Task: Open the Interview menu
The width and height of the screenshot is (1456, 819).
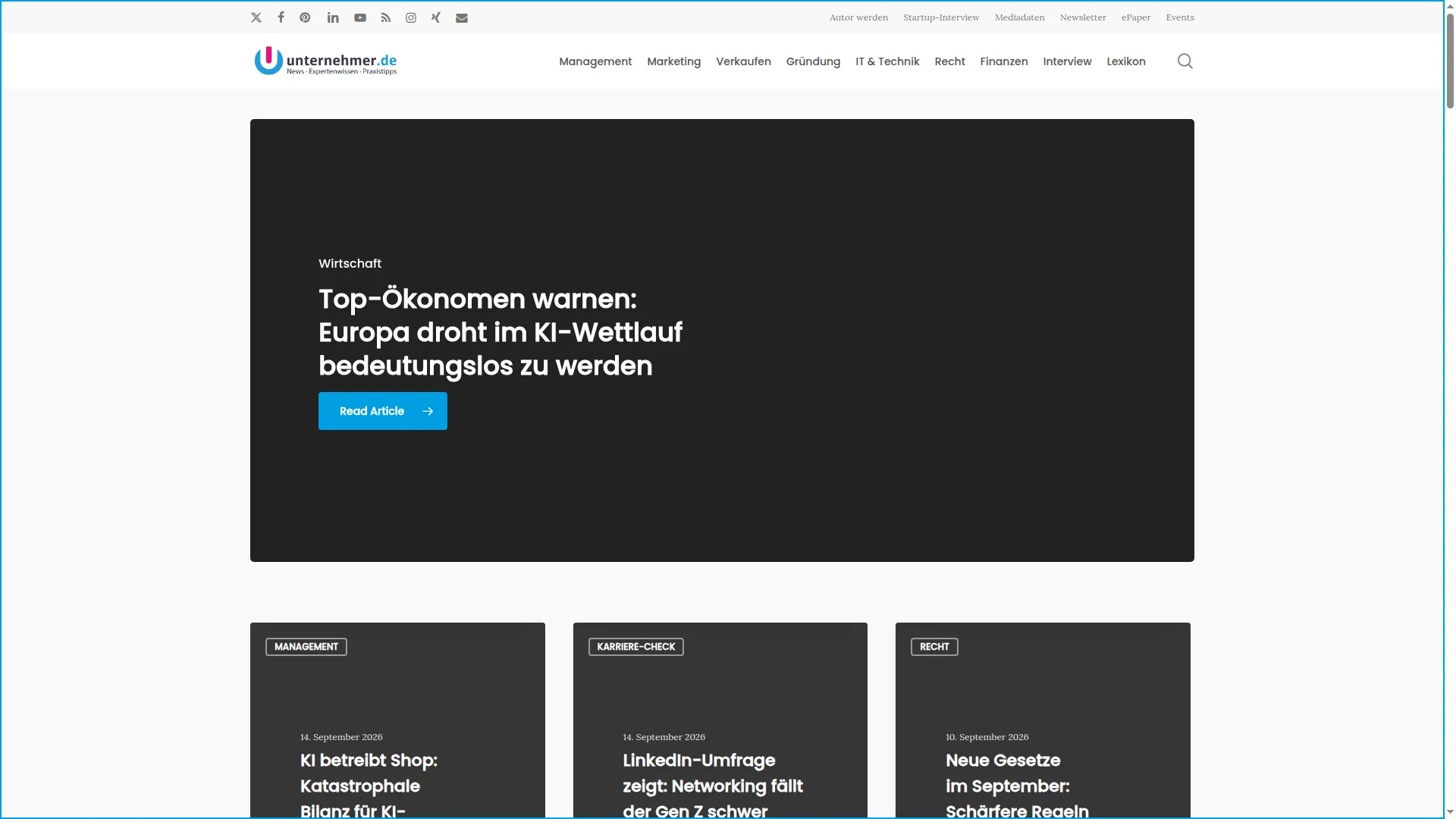Action: coord(1067,61)
